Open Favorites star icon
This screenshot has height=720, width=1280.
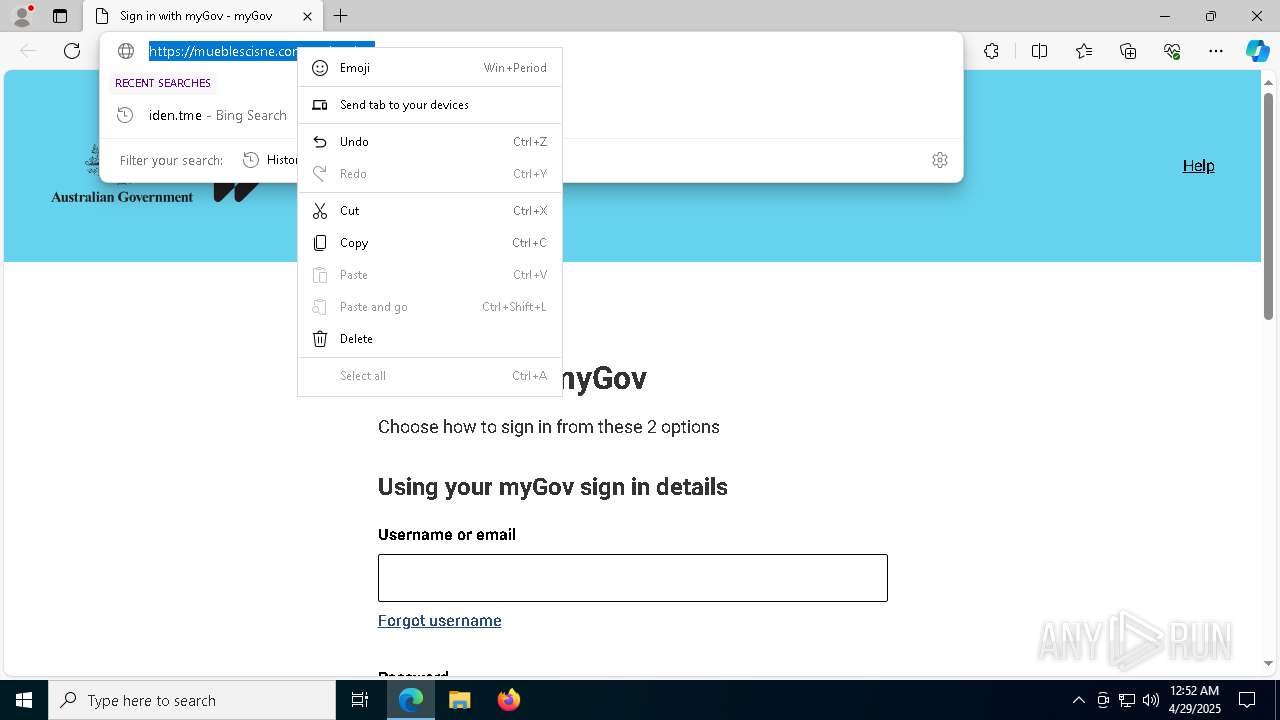[1084, 51]
